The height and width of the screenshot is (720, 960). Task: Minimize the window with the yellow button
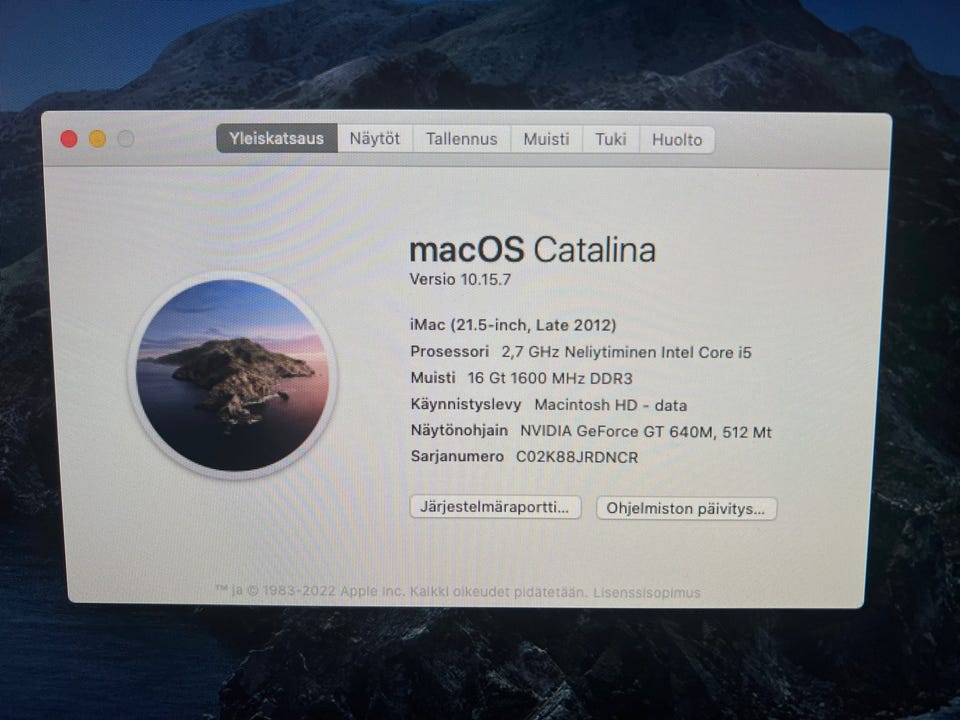97,139
